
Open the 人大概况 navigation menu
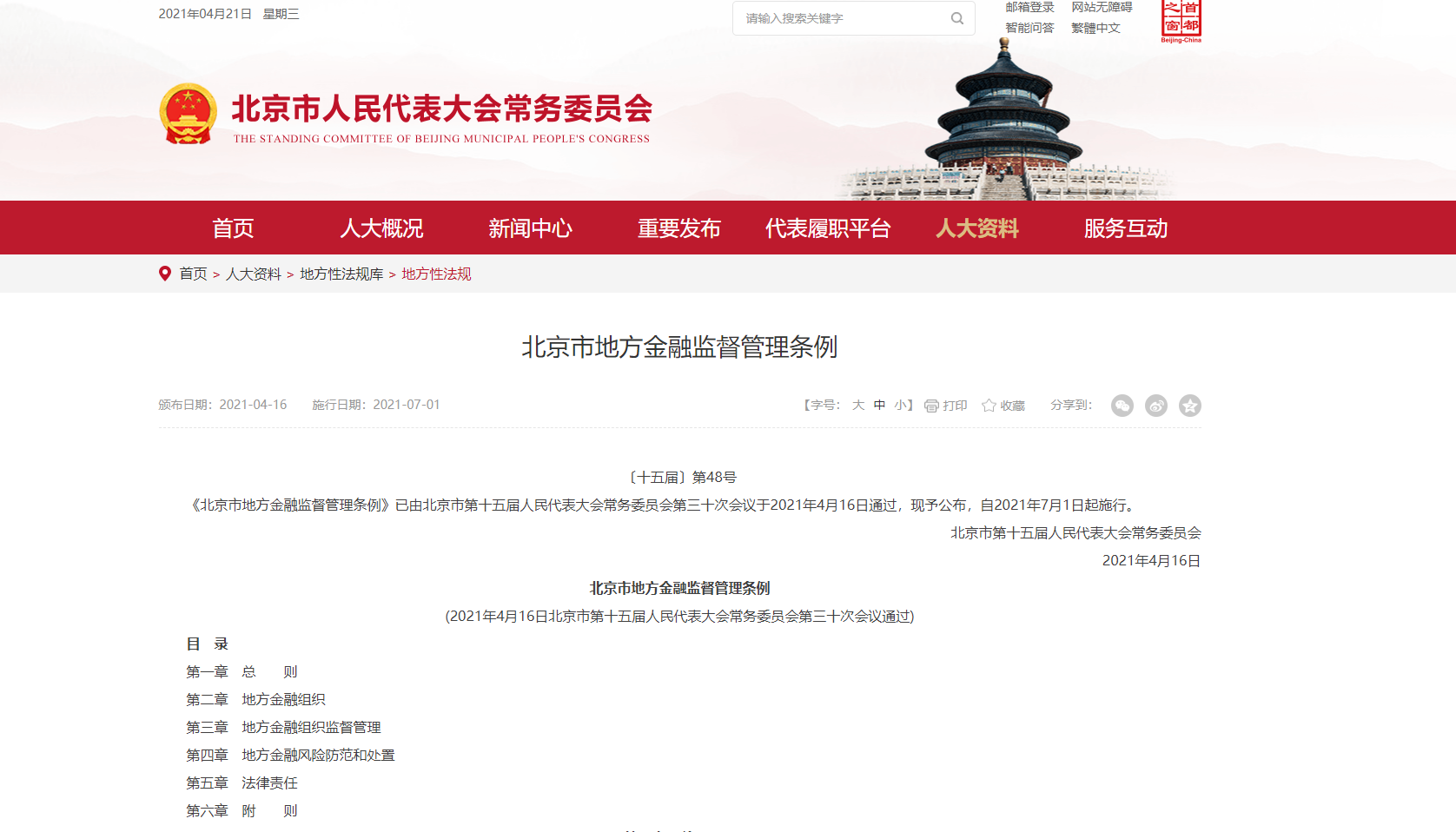(381, 228)
